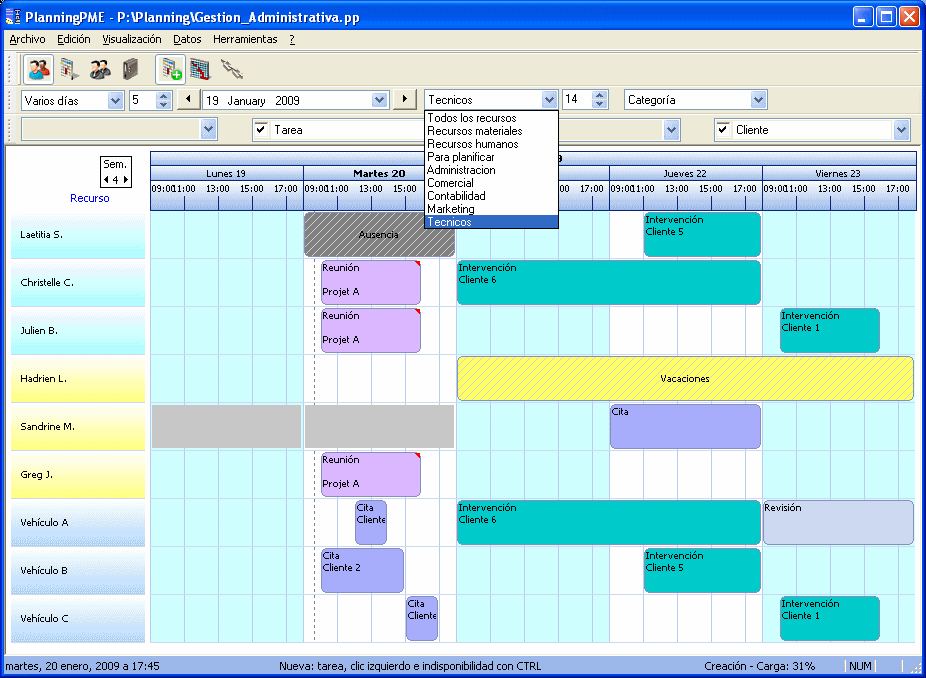Select the Vehículo A resource row label

[78, 523]
